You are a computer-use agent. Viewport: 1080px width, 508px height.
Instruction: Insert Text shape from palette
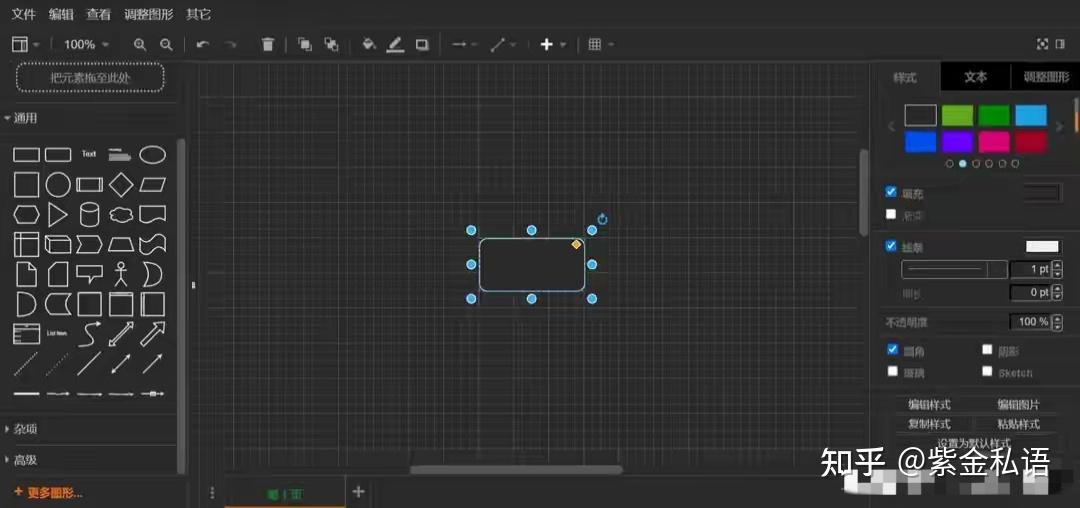[x=89, y=154]
